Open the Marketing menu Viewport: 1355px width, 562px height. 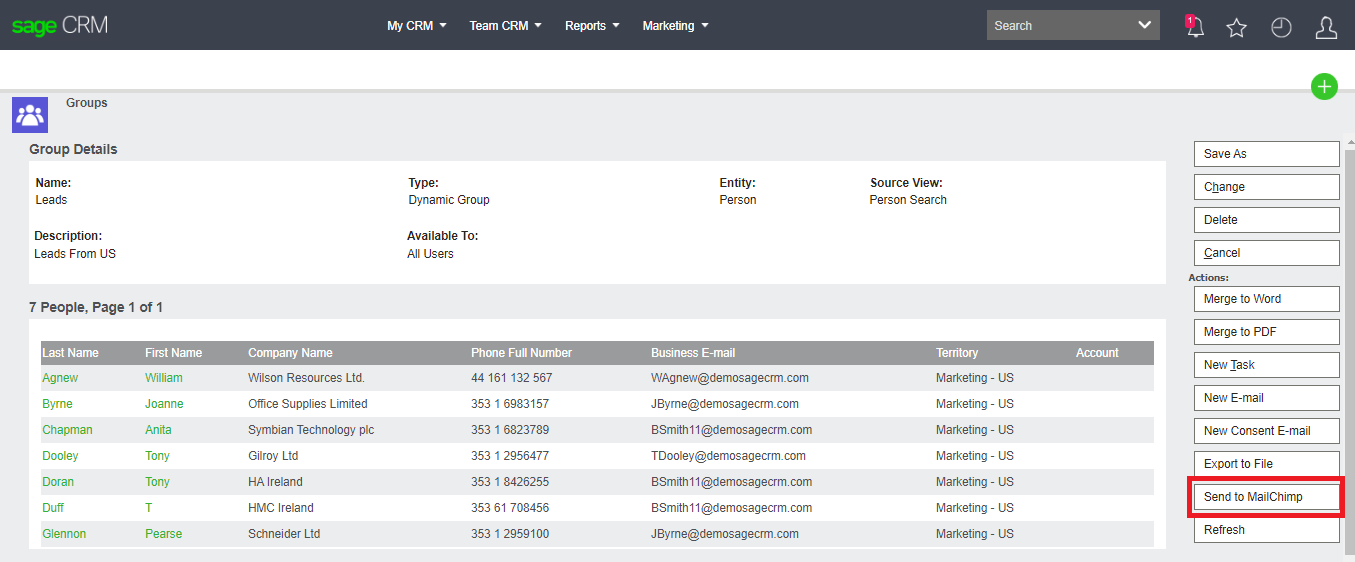(x=676, y=26)
